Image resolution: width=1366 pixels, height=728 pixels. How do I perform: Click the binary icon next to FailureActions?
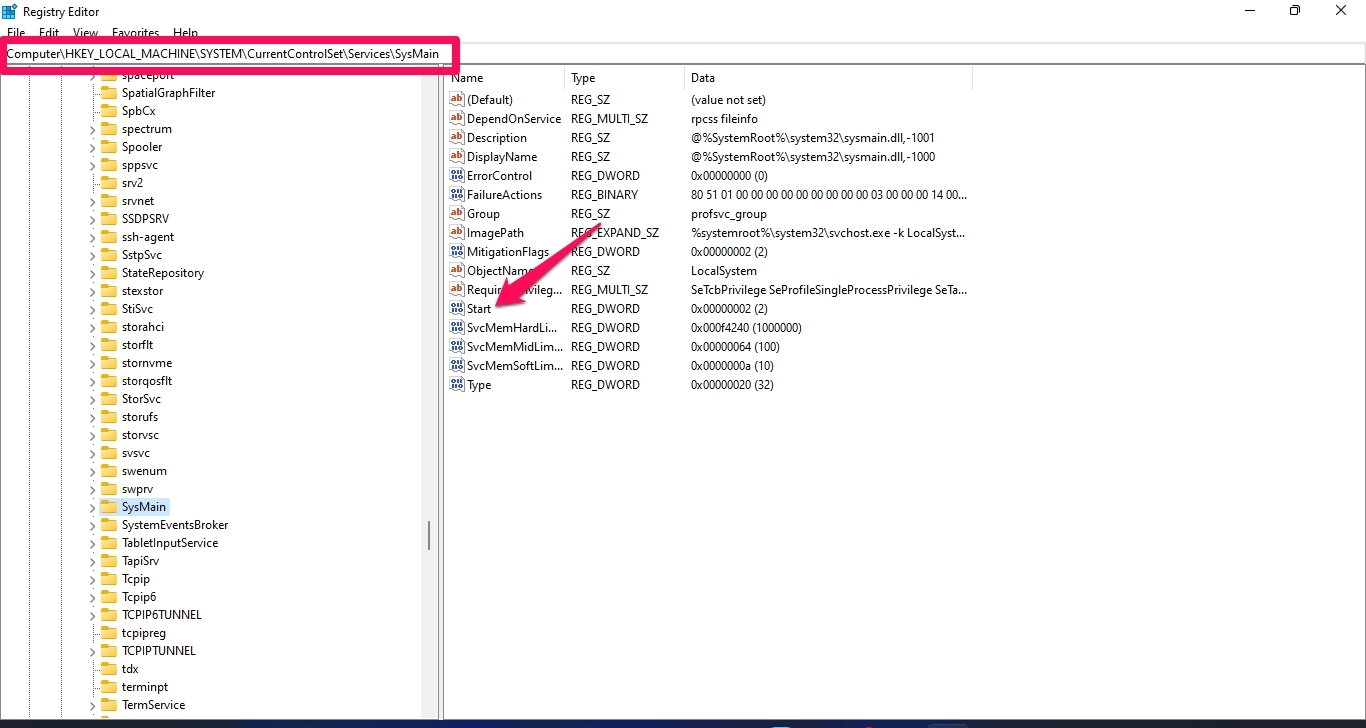pos(456,194)
